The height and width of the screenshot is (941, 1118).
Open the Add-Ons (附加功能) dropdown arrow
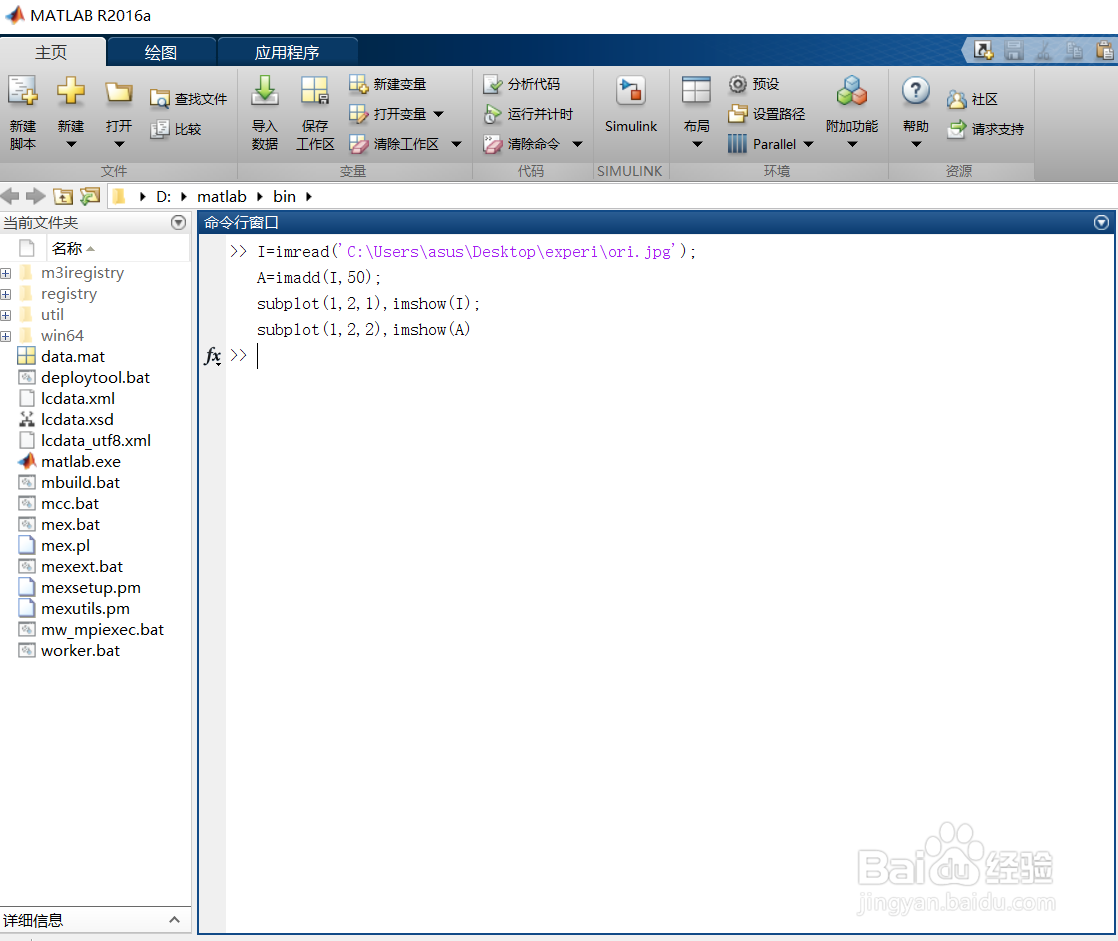(852, 145)
